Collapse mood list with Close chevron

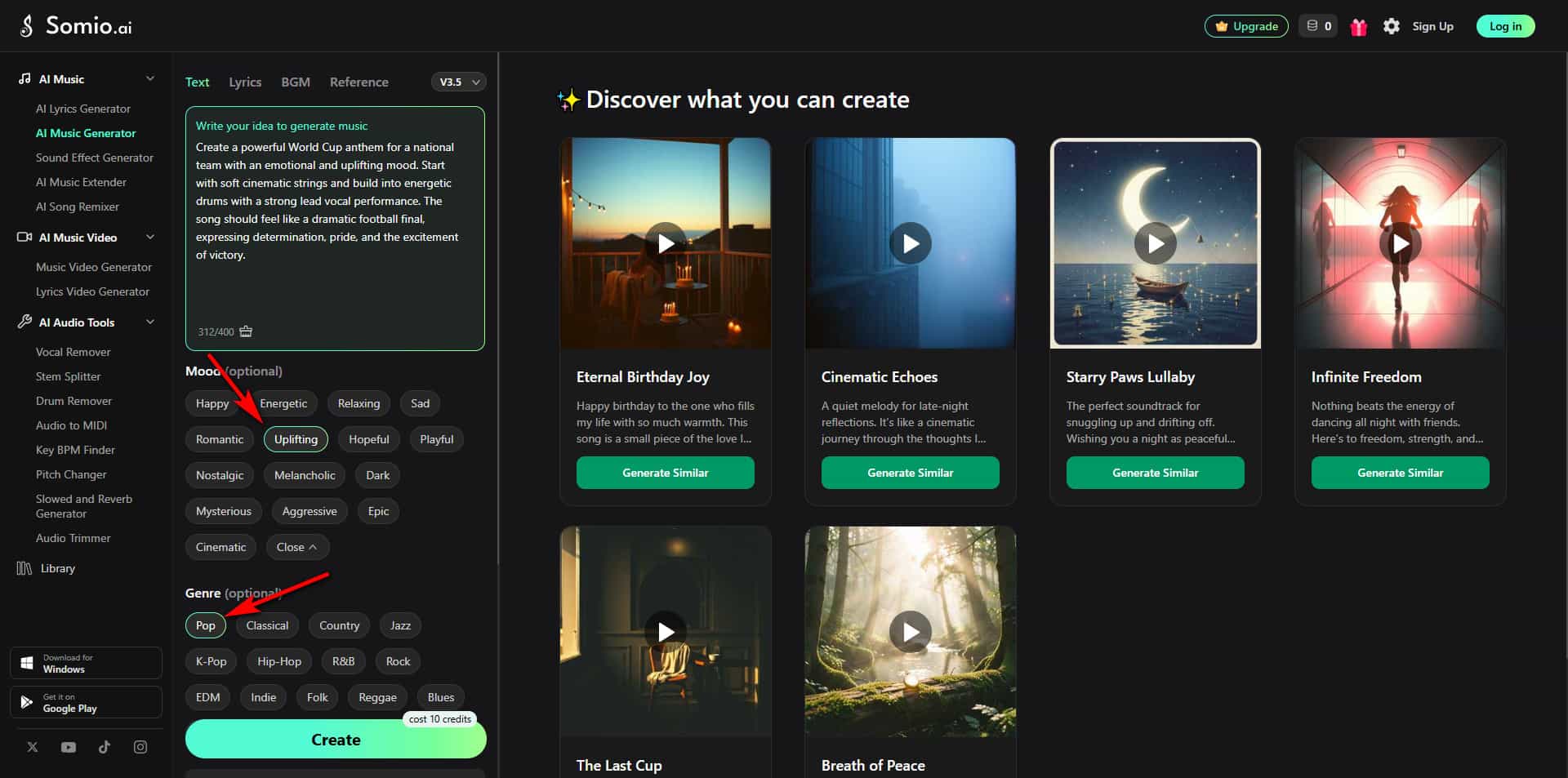pyautogui.click(x=297, y=547)
